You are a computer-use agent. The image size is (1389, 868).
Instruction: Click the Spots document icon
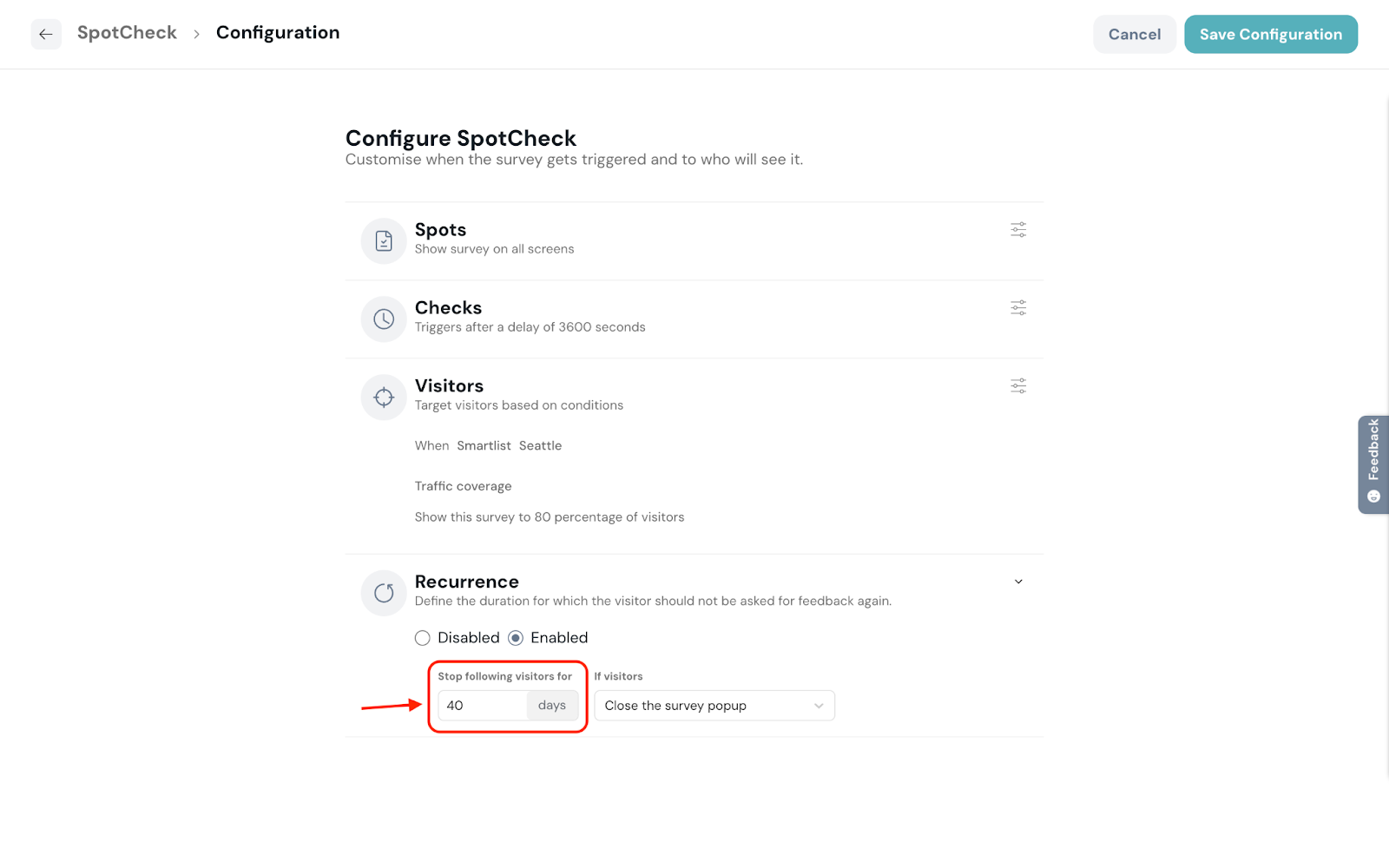(384, 241)
